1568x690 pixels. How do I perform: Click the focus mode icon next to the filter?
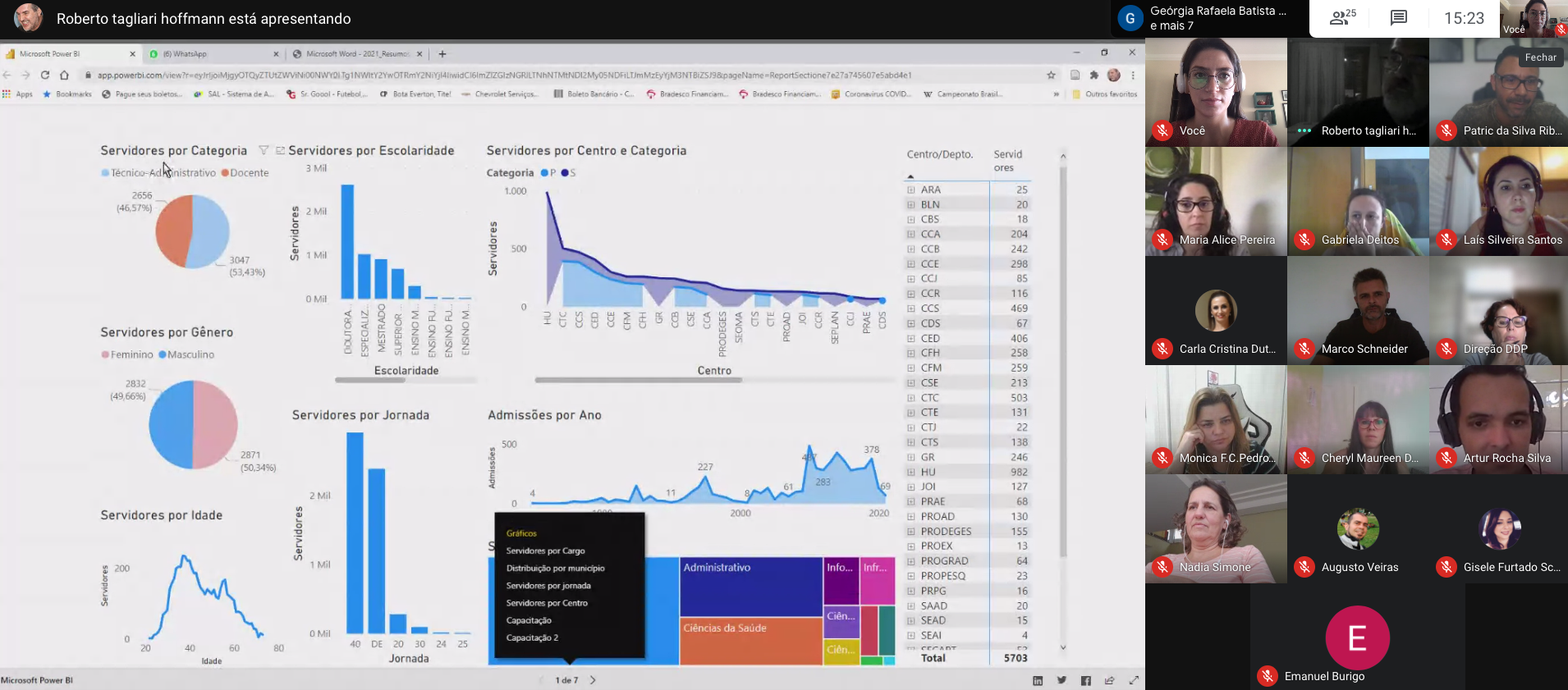point(280,150)
